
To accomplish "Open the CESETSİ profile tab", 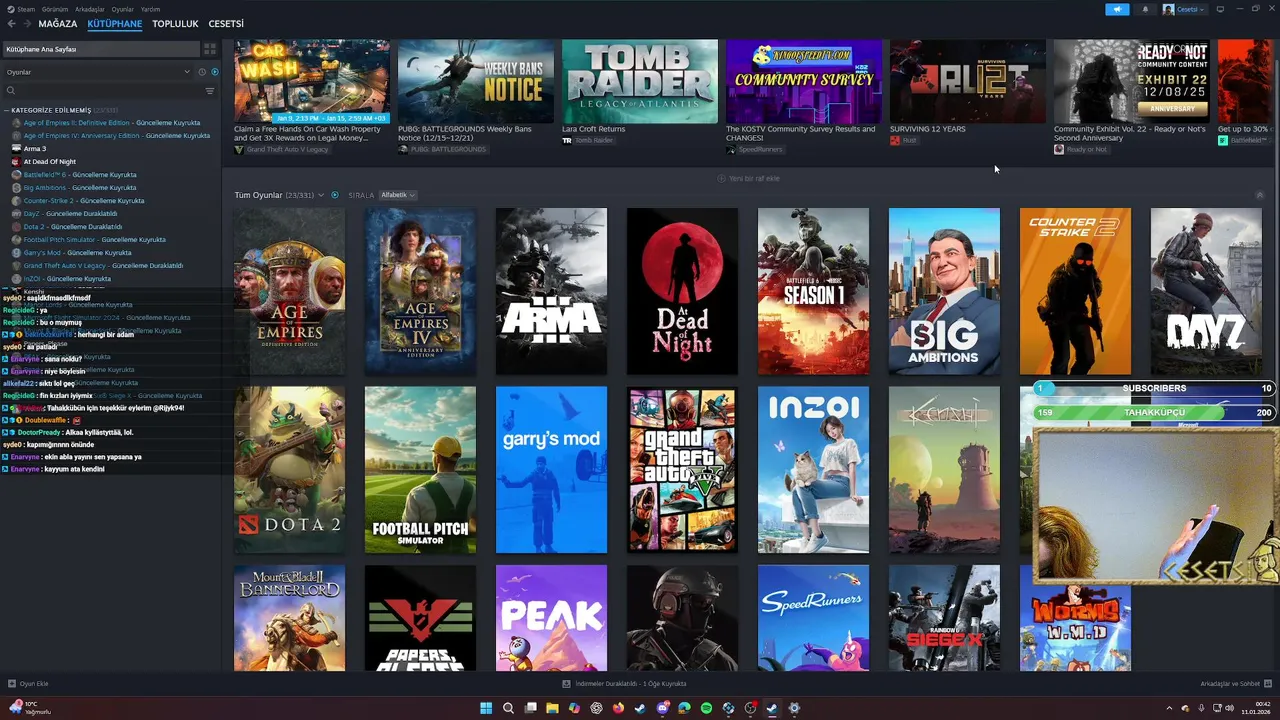I will coord(226,24).
